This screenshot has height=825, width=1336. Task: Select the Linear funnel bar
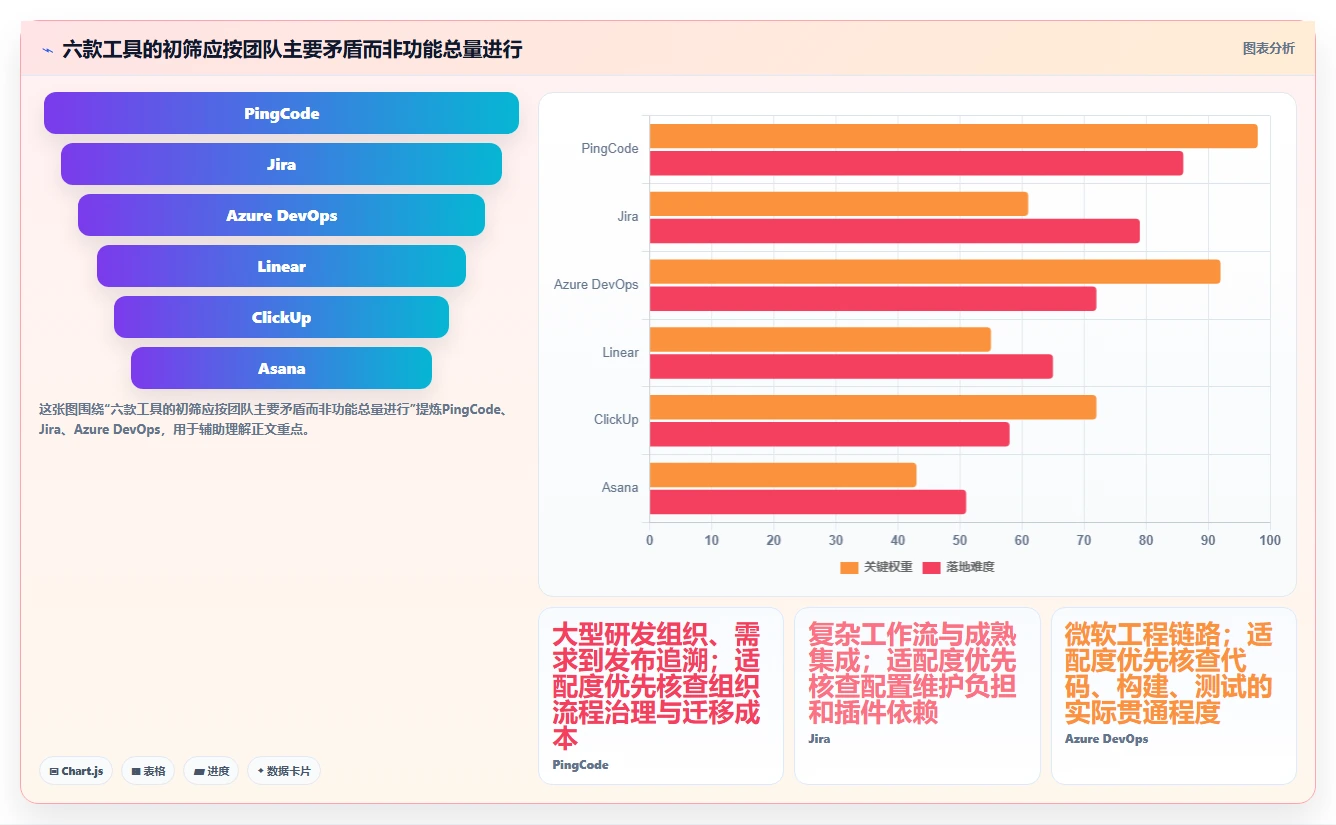[281, 266]
